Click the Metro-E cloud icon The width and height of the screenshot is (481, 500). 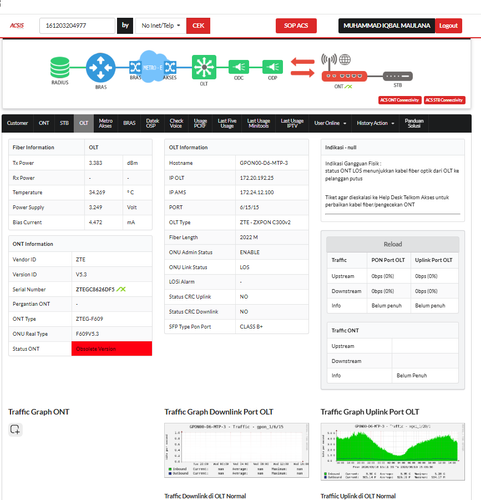point(153,67)
